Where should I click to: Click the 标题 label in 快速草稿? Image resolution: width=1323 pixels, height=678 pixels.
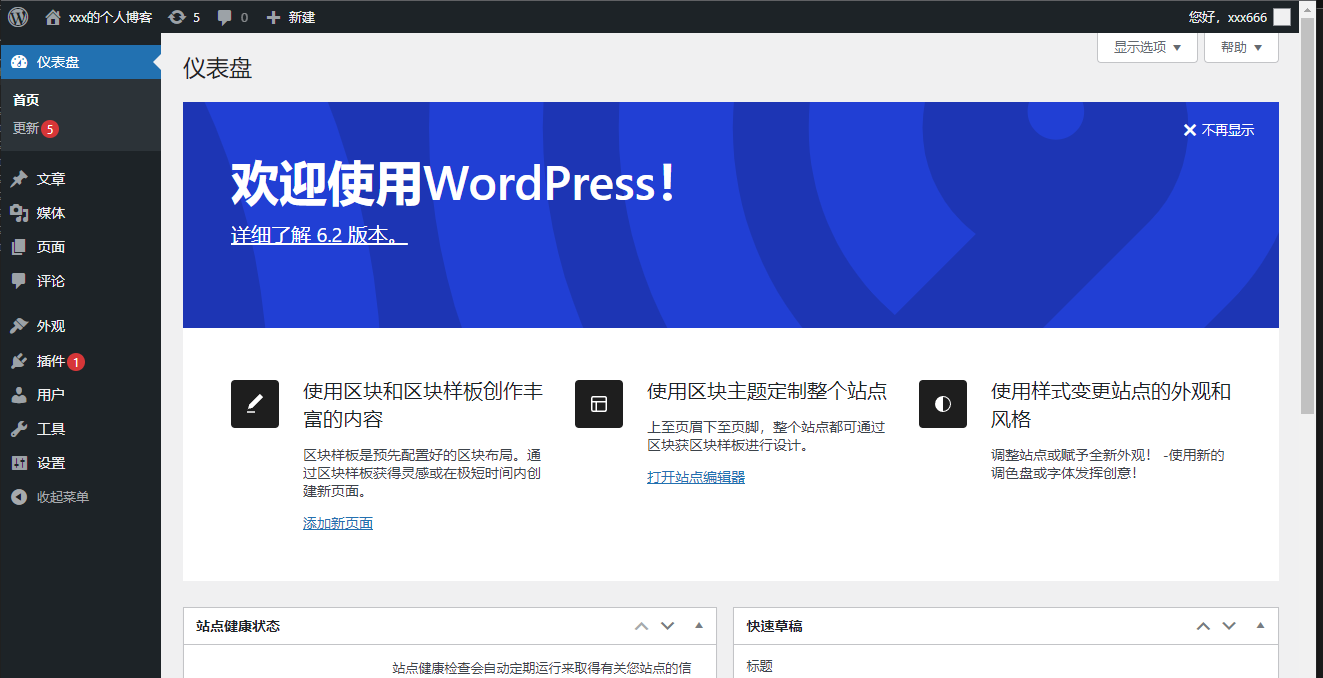[760, 666]
